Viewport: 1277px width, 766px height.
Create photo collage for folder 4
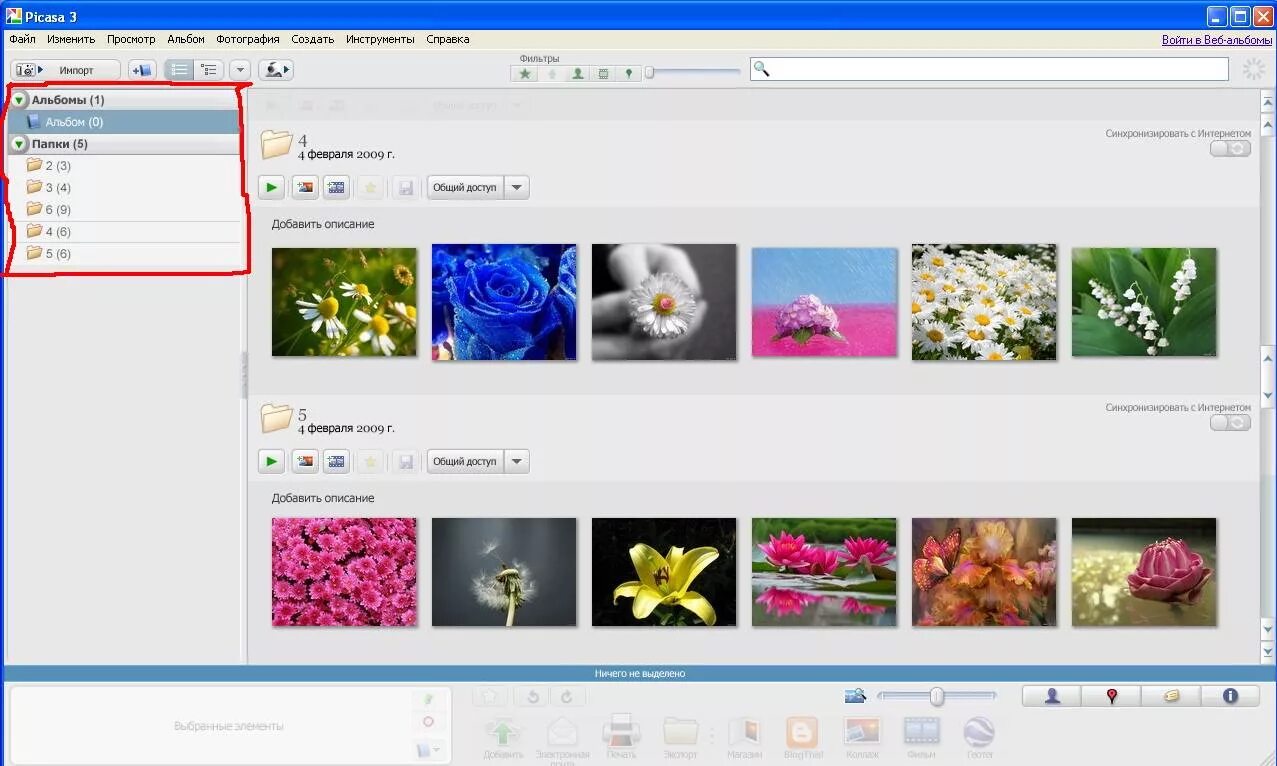(304, 187)
